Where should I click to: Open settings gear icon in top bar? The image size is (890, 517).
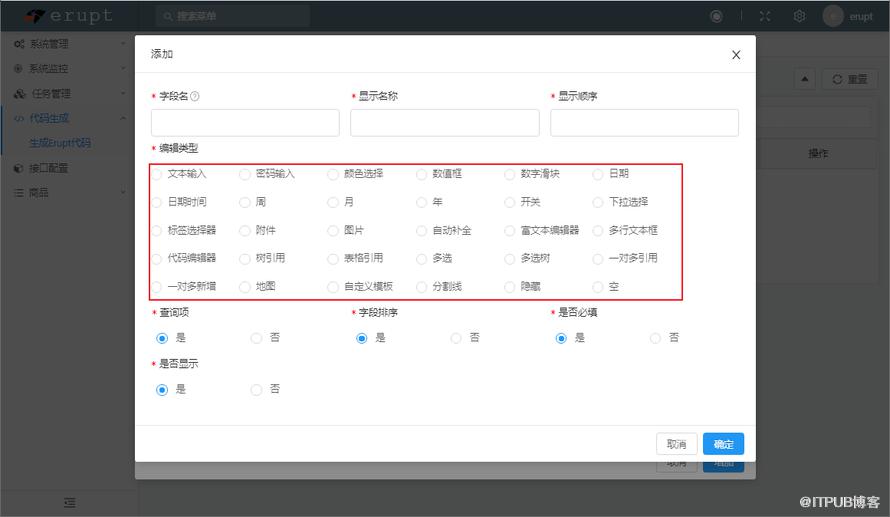(799, 16)
